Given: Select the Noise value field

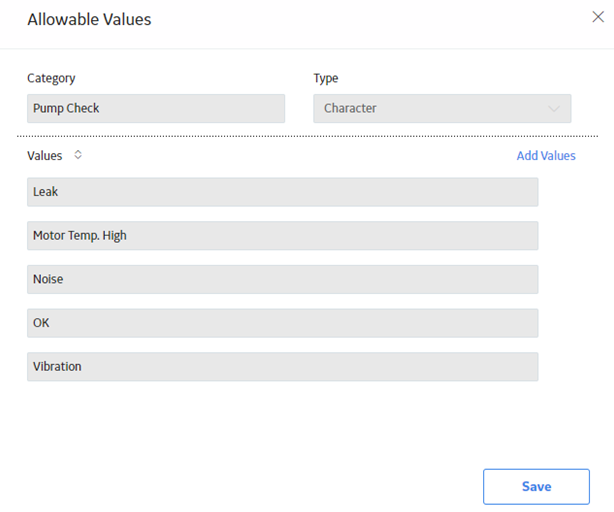Looking at the screenshot, I should click(x=283, y=279).
